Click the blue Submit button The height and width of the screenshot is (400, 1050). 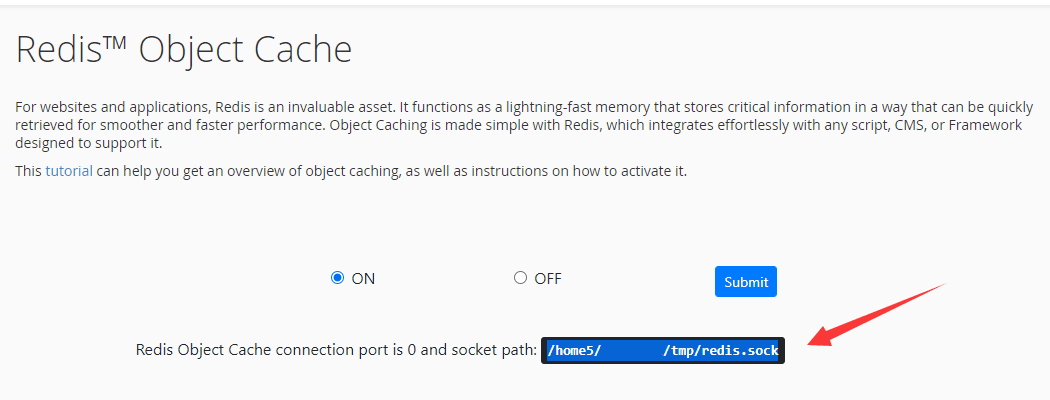(746, 282)
